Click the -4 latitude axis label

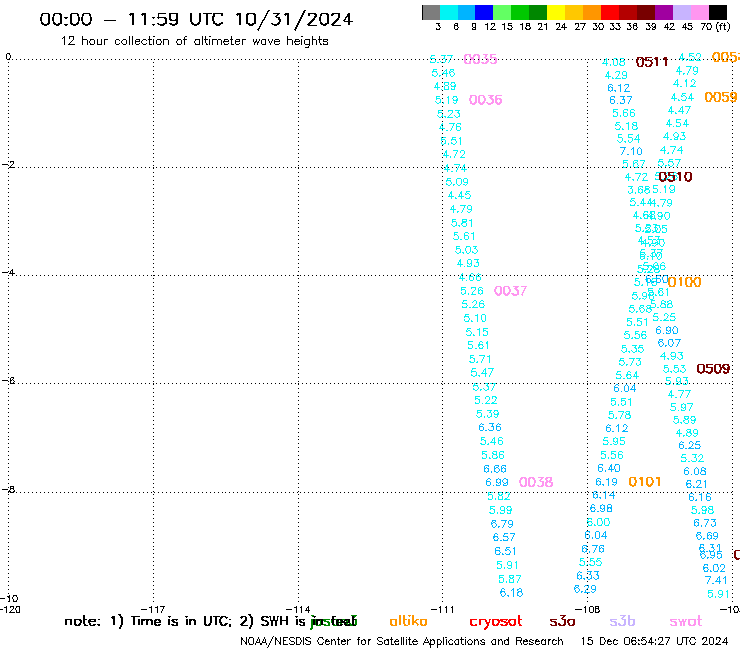(x=8, y=272)
